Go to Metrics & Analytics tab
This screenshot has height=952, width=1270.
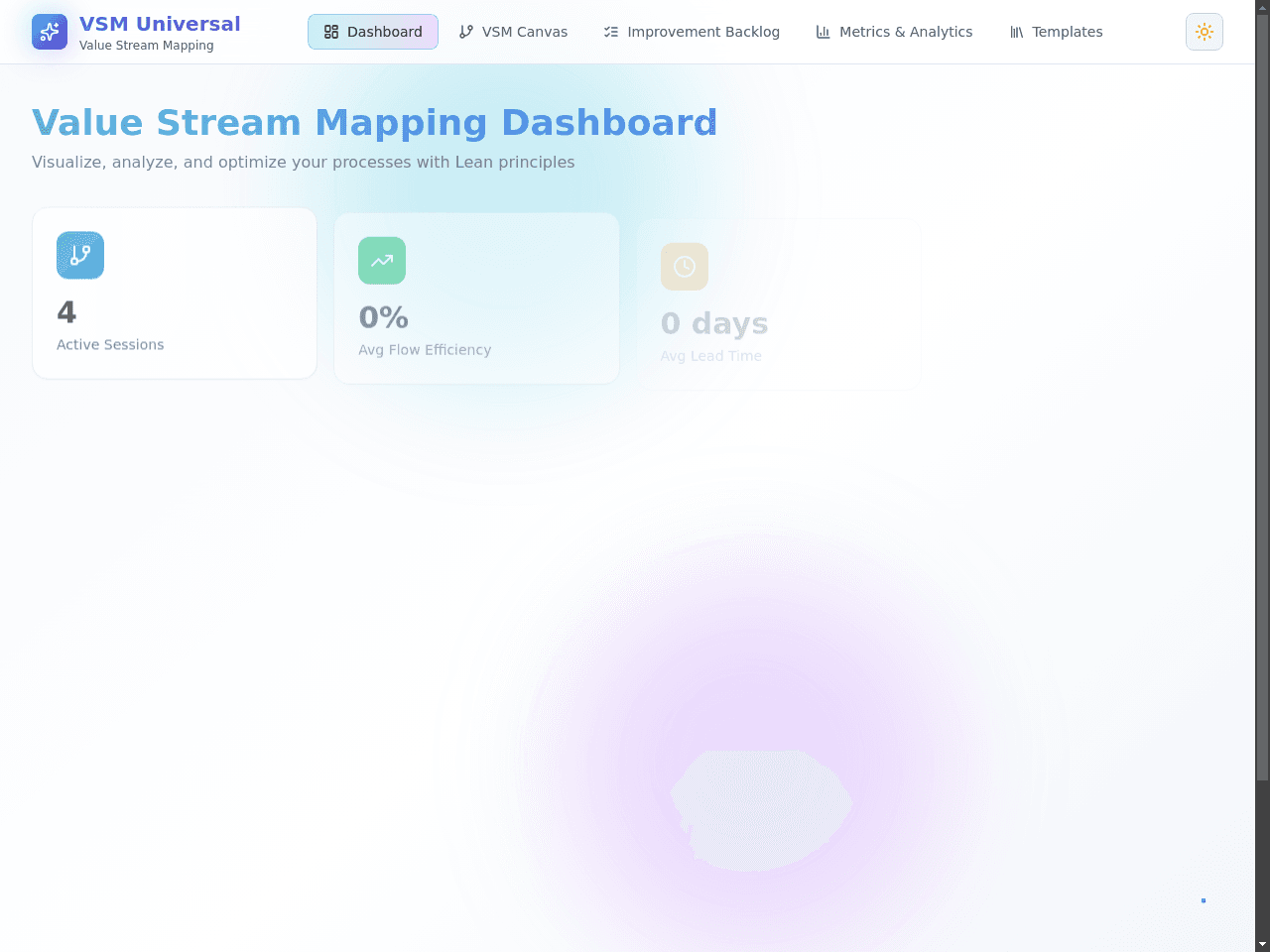(894, 32)
